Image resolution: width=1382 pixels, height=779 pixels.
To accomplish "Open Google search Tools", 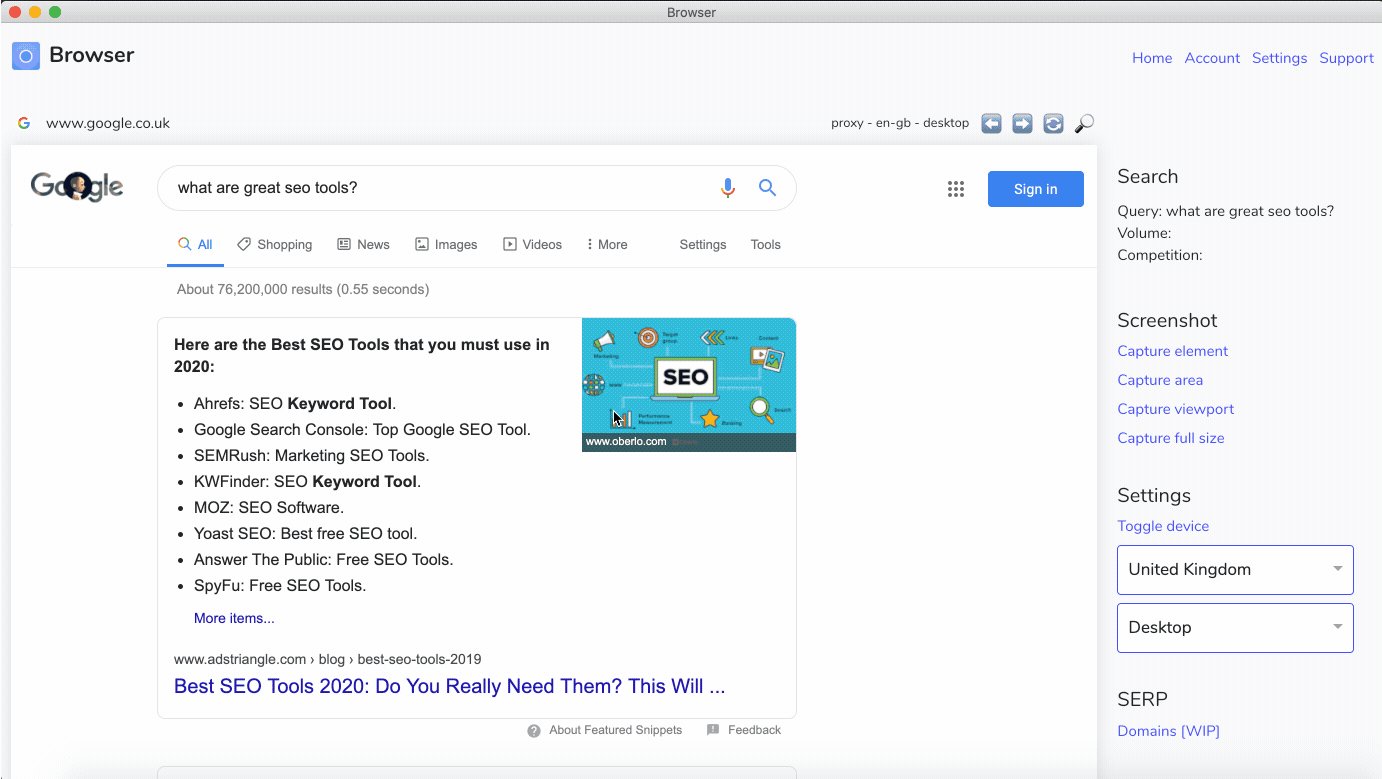I will pos(766,244).
